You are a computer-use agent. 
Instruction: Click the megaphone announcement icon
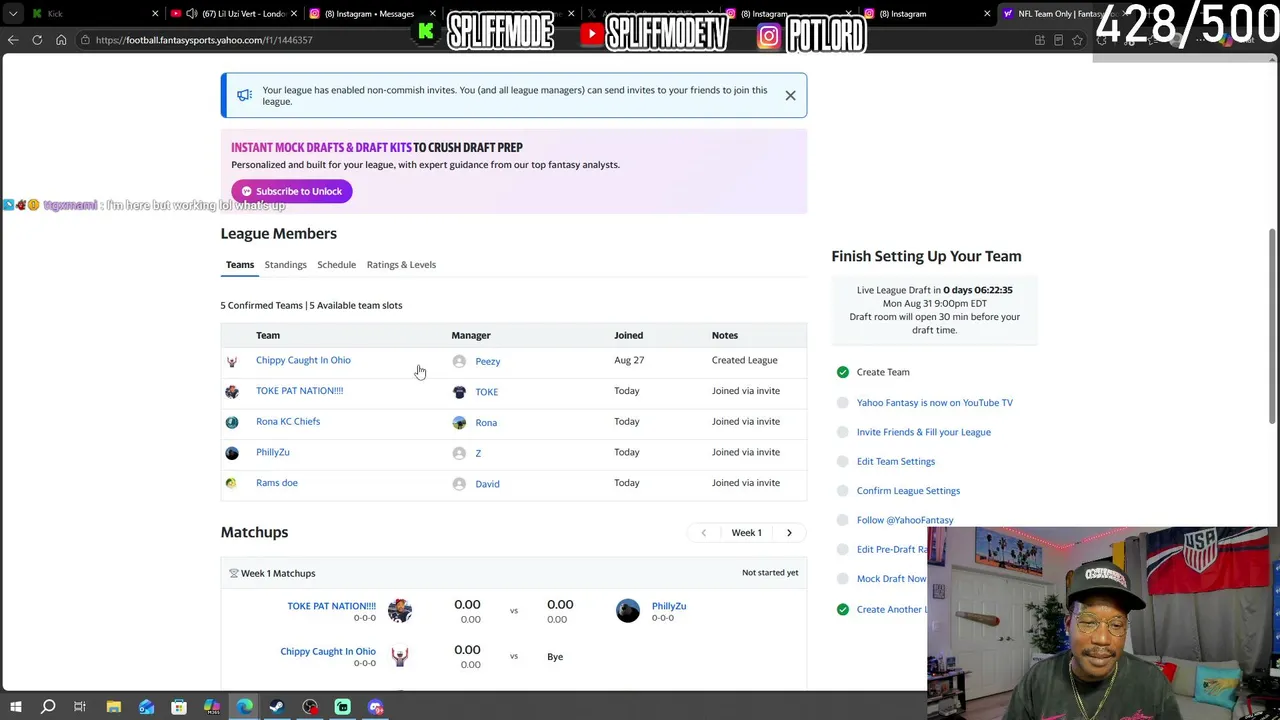point(244,96)
